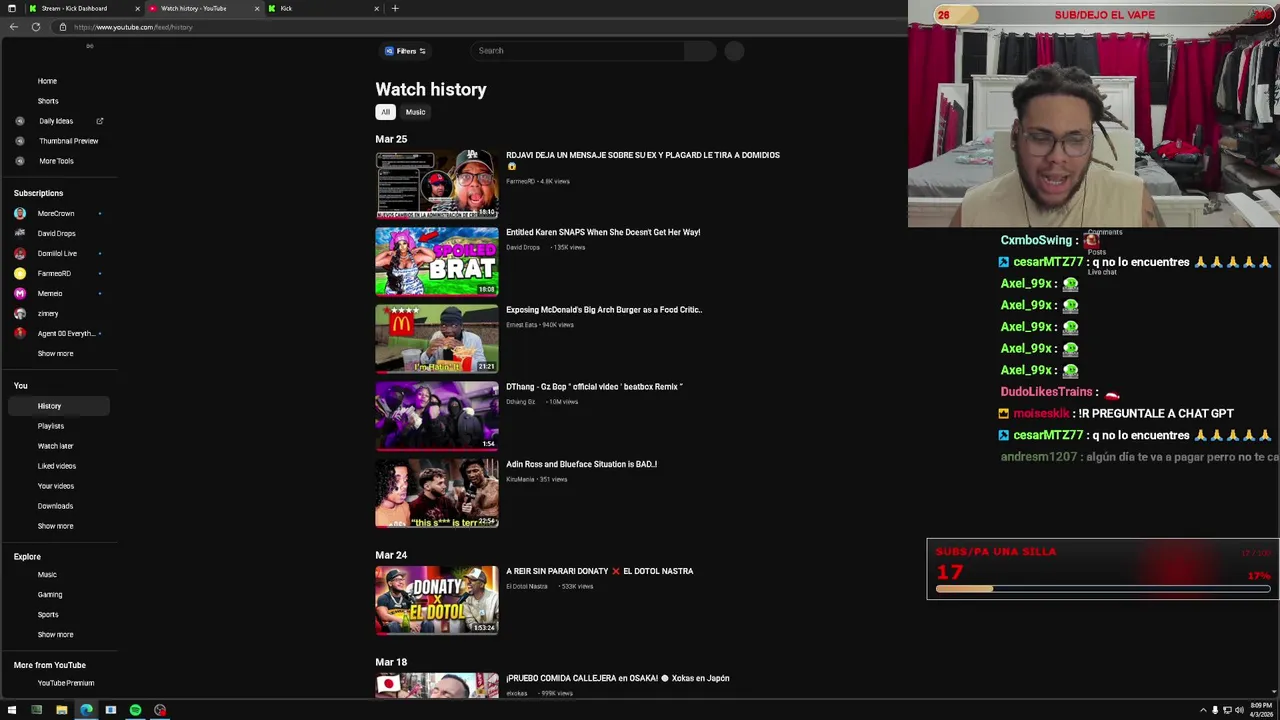Open Entitled Karen SNAPS video title

[x=603, y=232]
